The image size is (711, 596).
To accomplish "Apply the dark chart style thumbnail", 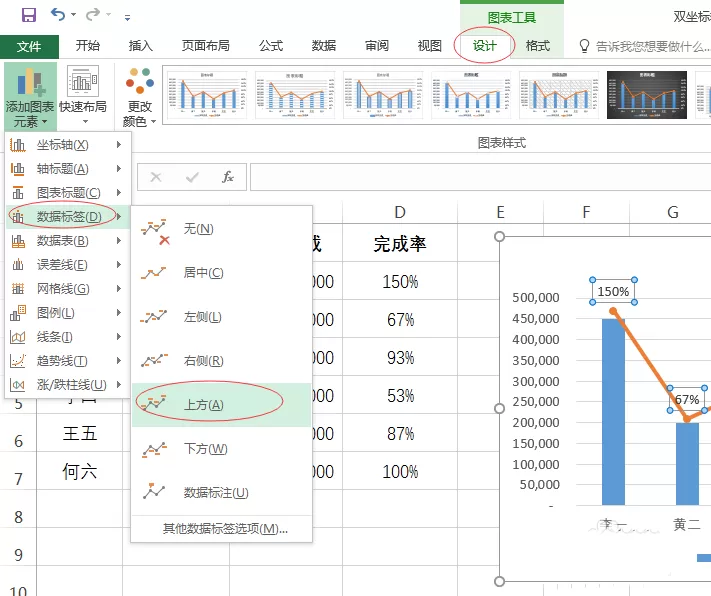I will coord(647,95).
